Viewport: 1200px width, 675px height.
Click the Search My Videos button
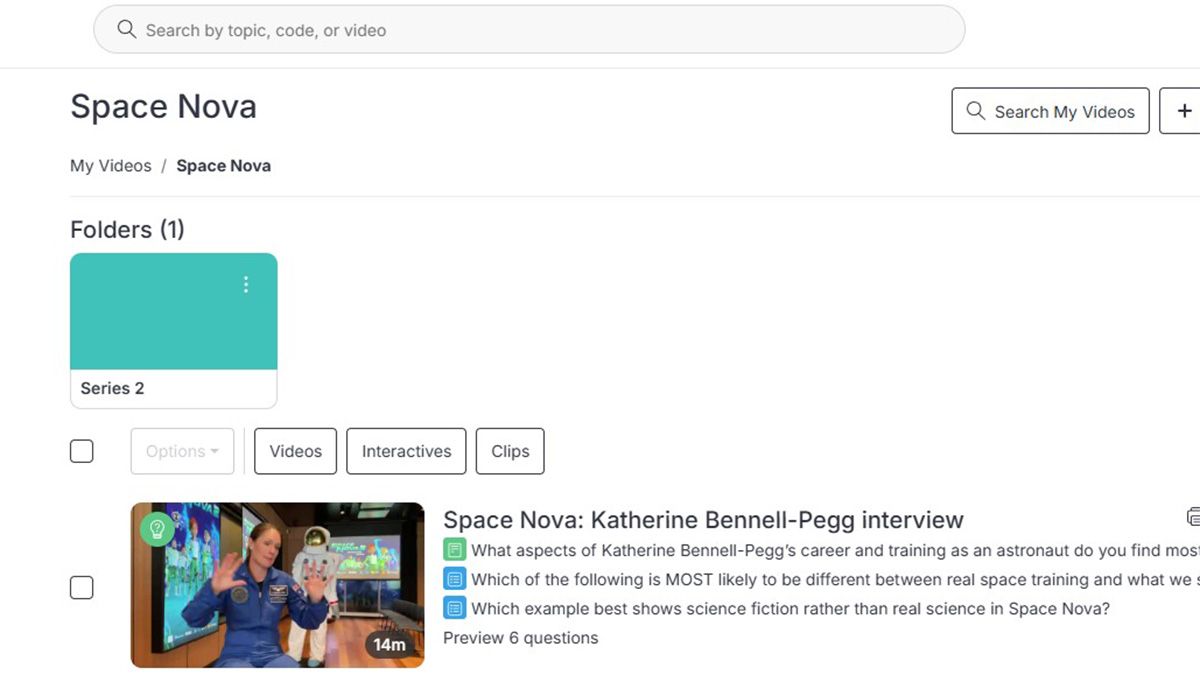pyautogui.click(x=1050, y=111)
